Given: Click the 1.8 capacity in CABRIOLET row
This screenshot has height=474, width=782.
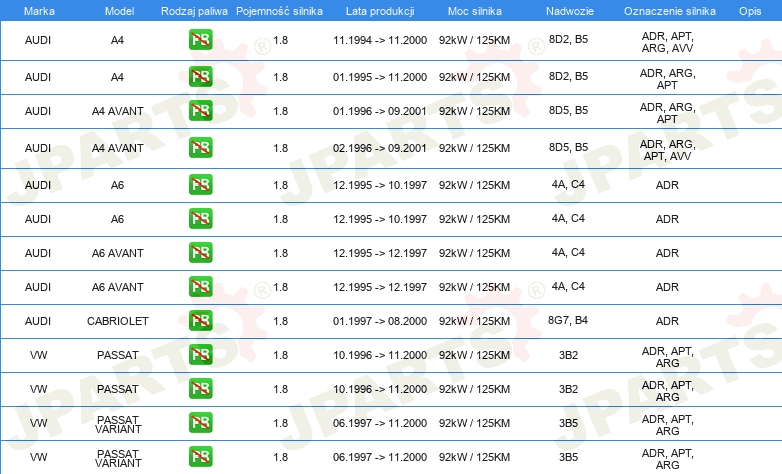Looking at the screenshot, I should coord(281,321).
